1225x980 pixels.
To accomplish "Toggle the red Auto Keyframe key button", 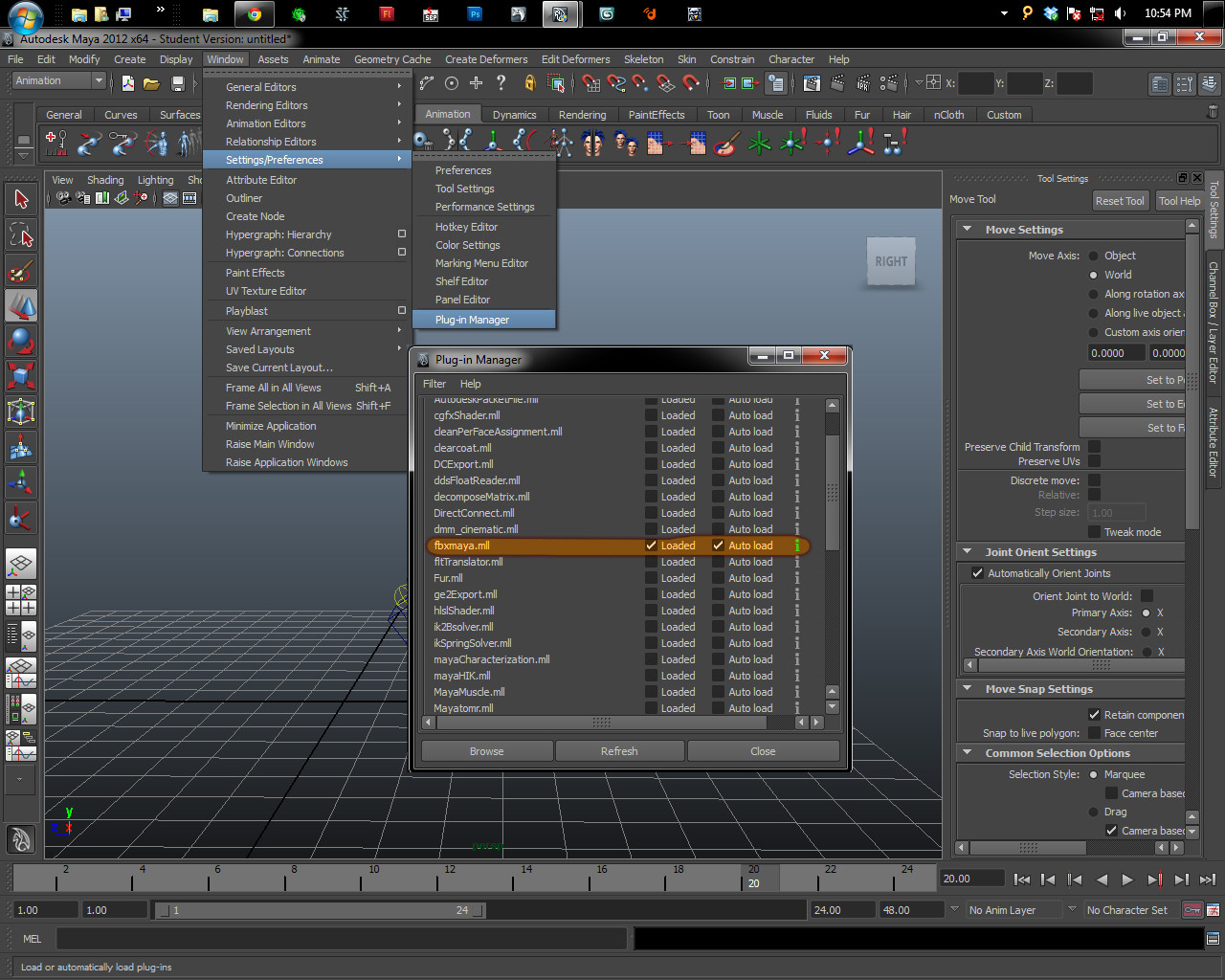I will (1192, 910).
